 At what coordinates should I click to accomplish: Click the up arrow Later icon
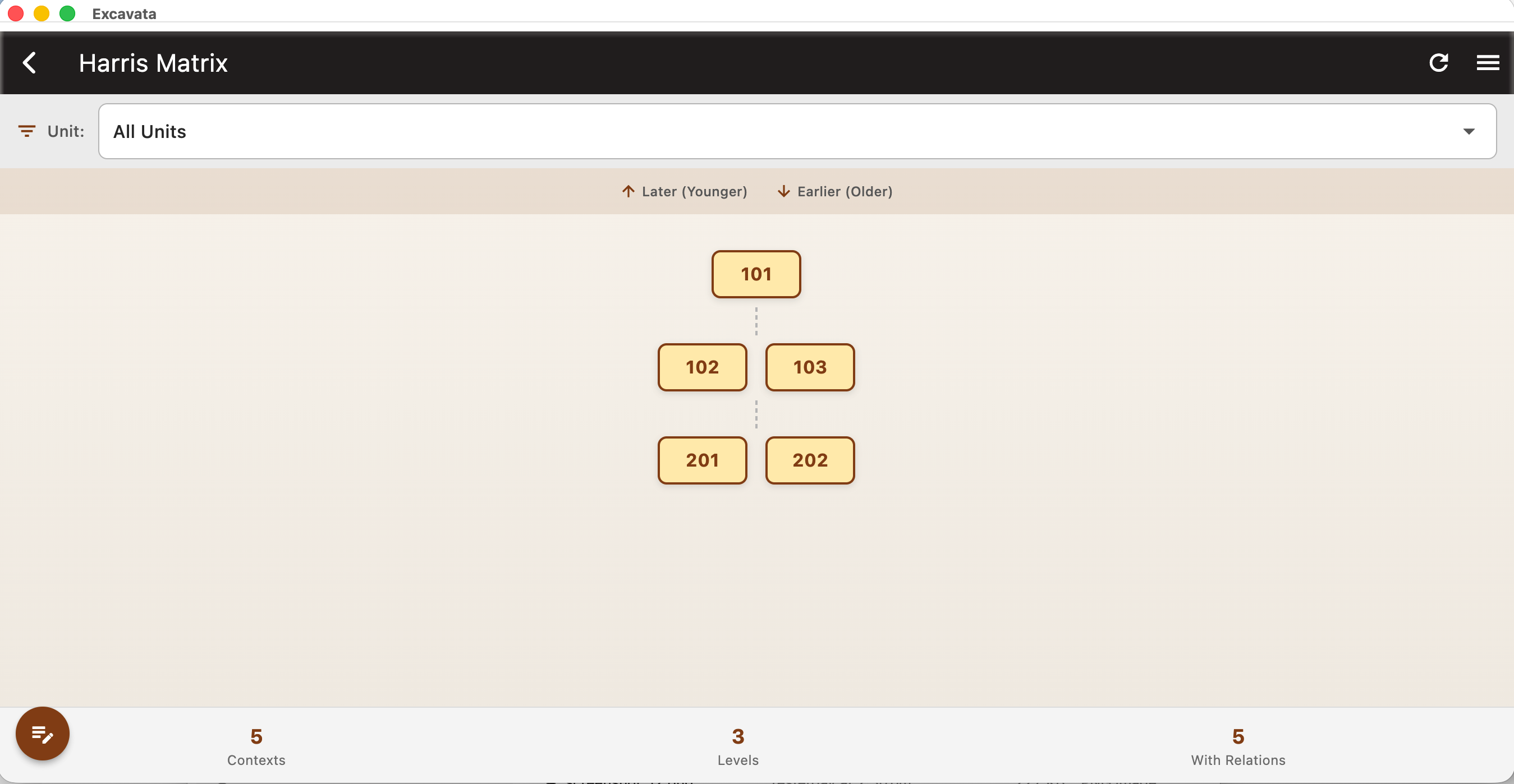coord(628,191)
